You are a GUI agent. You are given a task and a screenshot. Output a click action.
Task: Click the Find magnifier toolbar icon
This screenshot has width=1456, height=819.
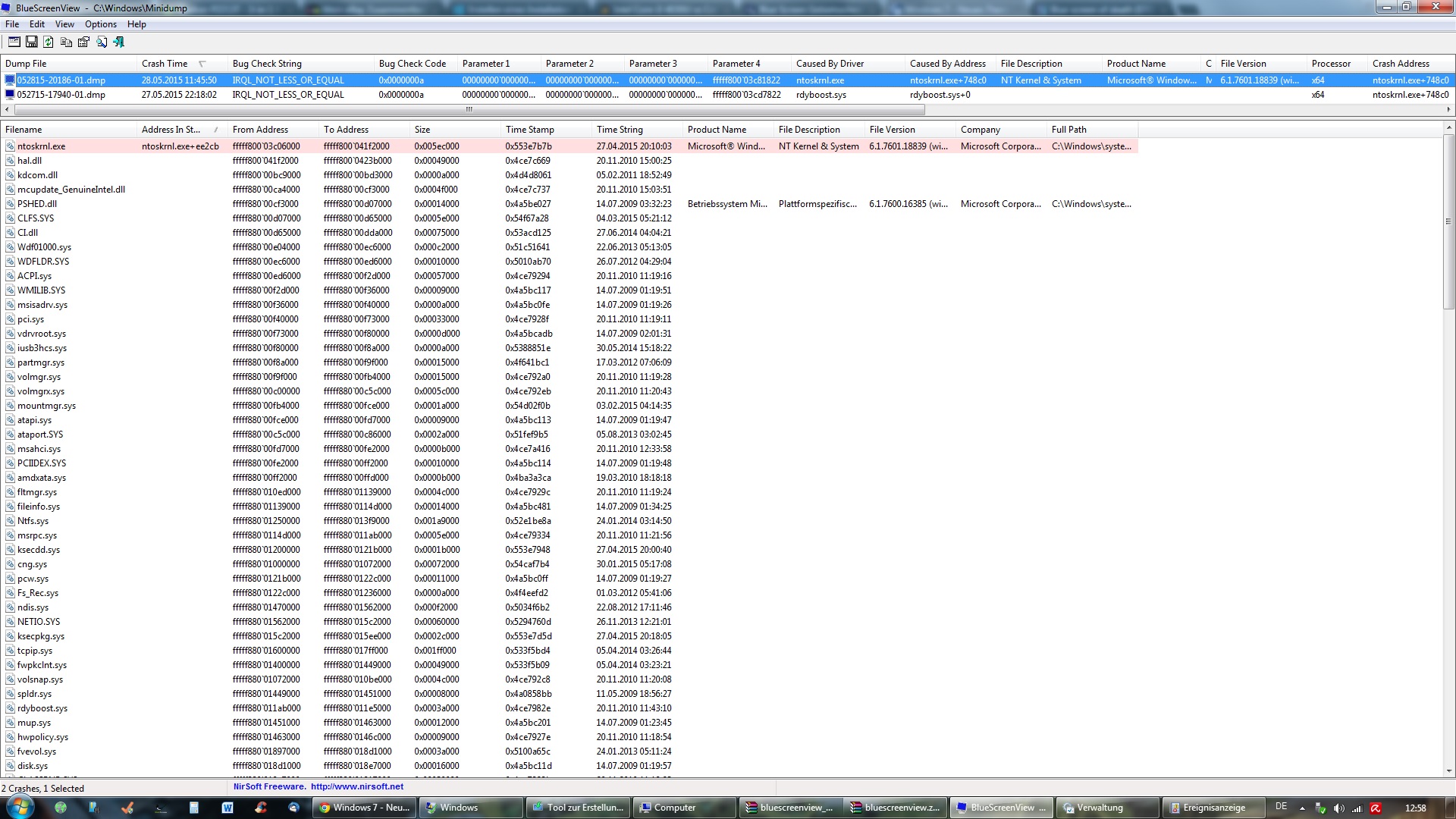click(x=101, y=42)
